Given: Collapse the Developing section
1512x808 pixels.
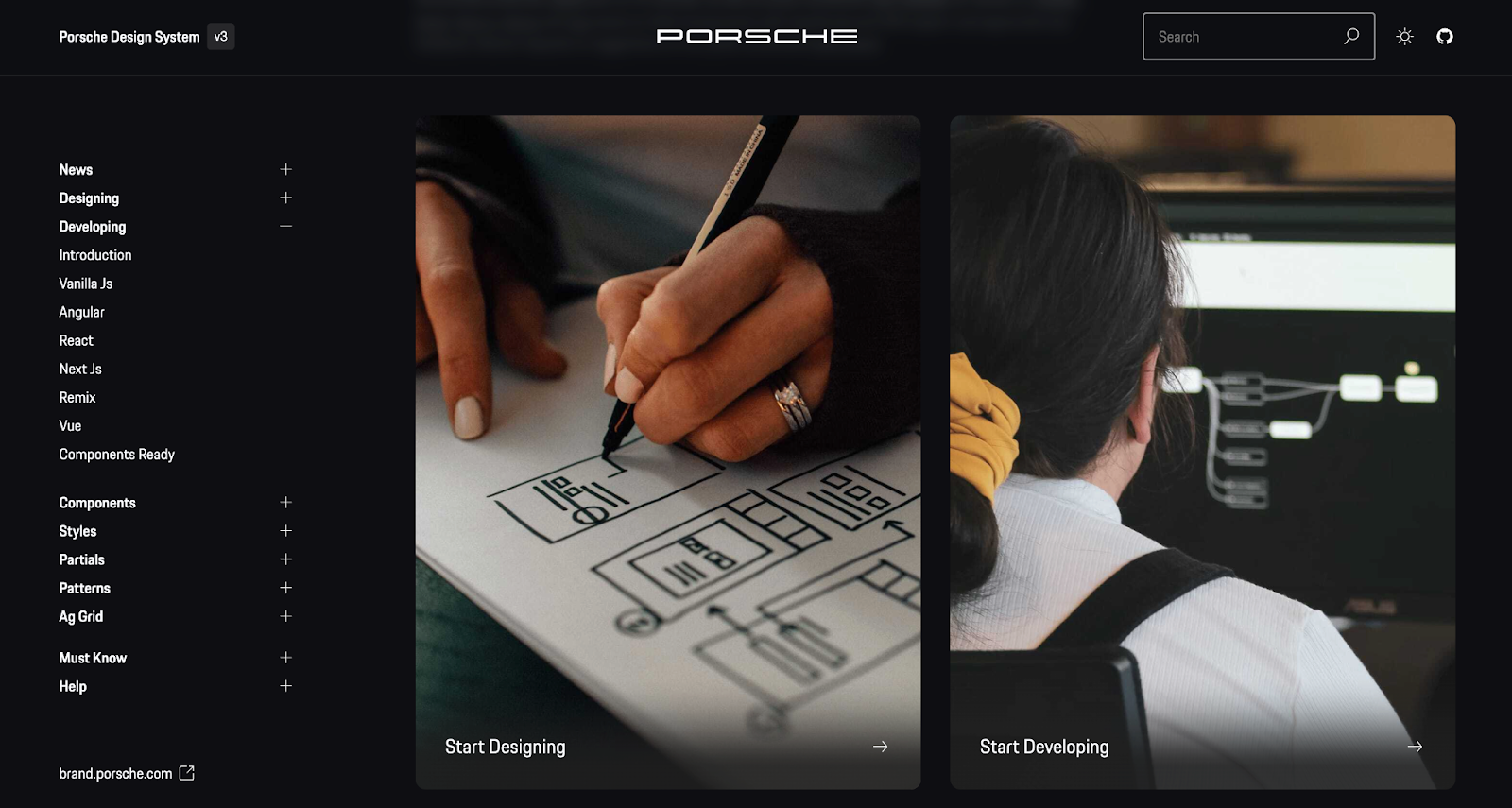Looking at the screenshot, I should 285,227.
